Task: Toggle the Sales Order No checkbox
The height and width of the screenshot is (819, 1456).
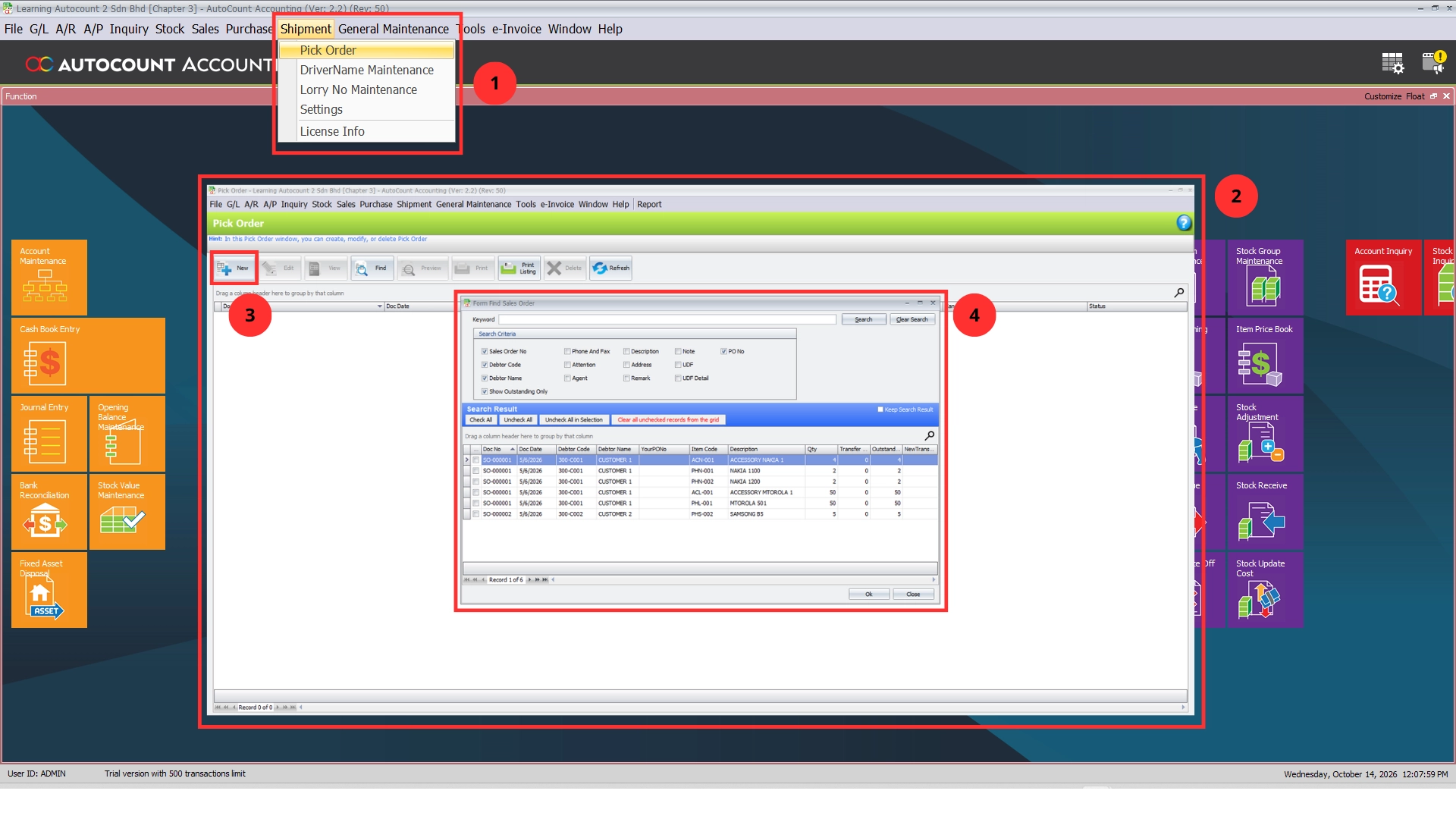Action: (485, 352)
